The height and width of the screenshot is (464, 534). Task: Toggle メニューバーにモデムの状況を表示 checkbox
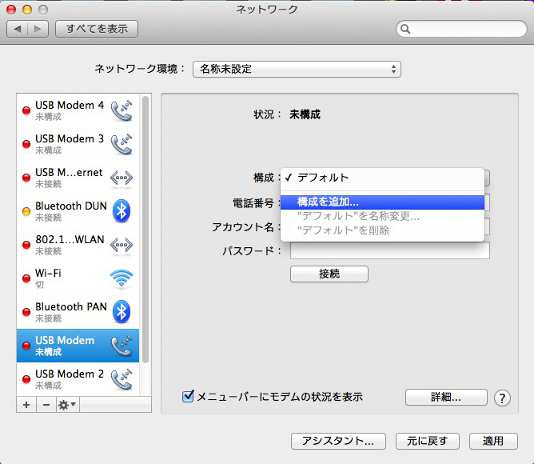188,396
